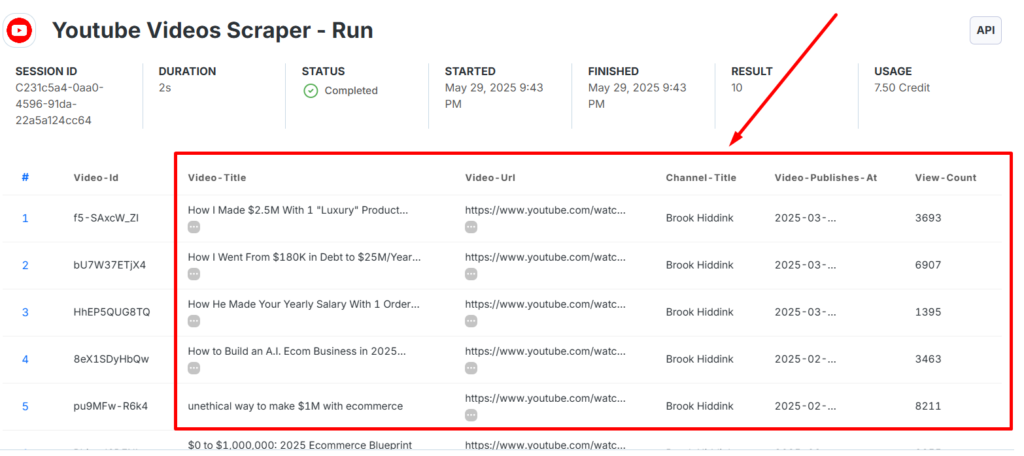Viewport: 1024px width, 456px height.
Task: Click title "How He Made Your Yearly Salary"
Action: point(304,304)
